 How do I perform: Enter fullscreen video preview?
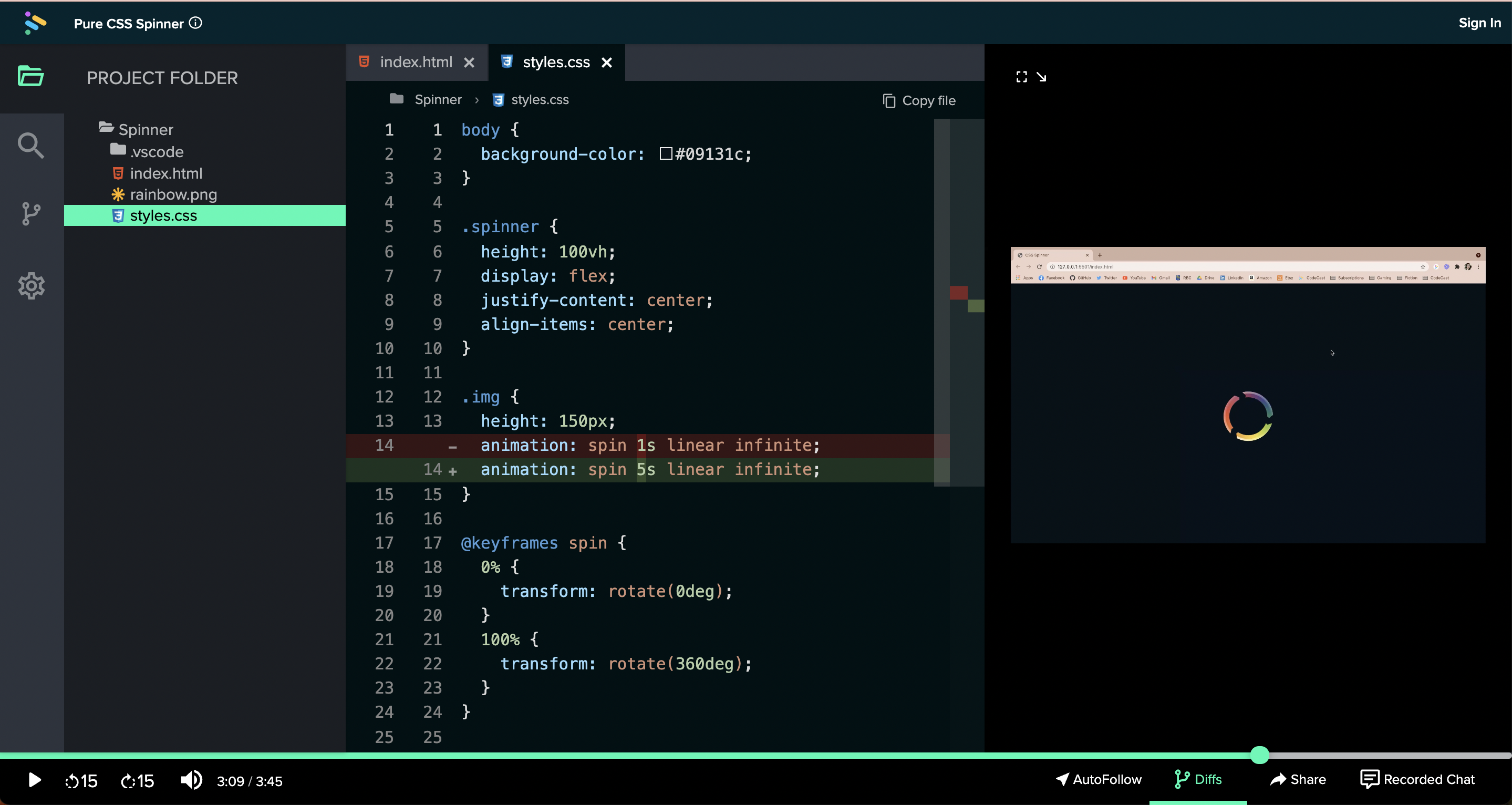click(x=1022, y=77)
